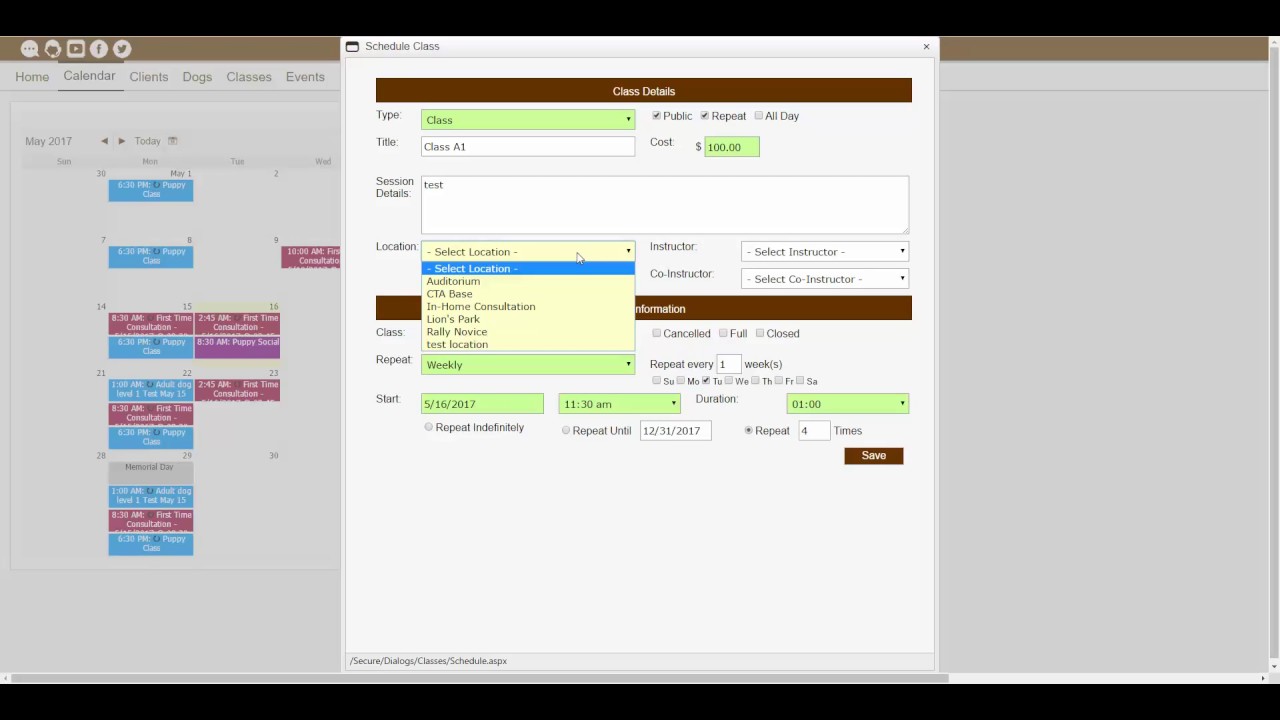Viewport: 1280px width, 720px height.
Task: Click the Start date field 5/16/2017
Action: click(x=482, y=404)
